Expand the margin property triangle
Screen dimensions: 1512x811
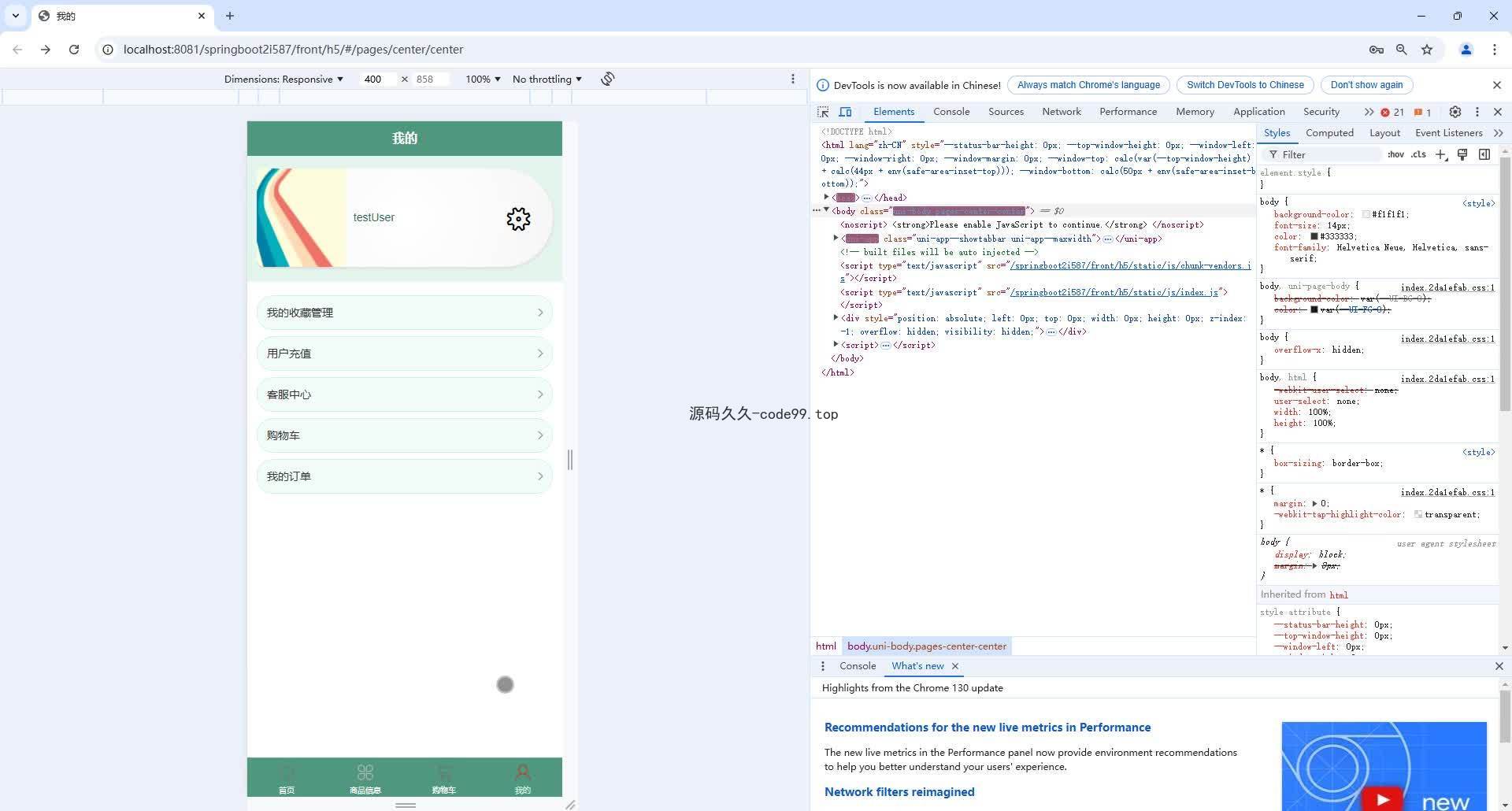tap(1314, 503)
